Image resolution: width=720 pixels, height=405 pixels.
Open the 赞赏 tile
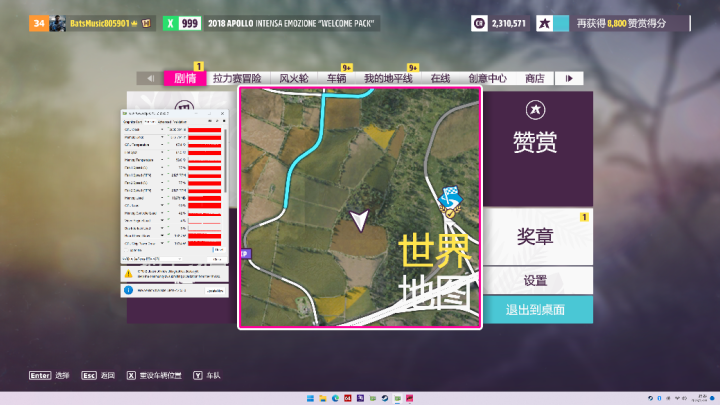point(537,149)
